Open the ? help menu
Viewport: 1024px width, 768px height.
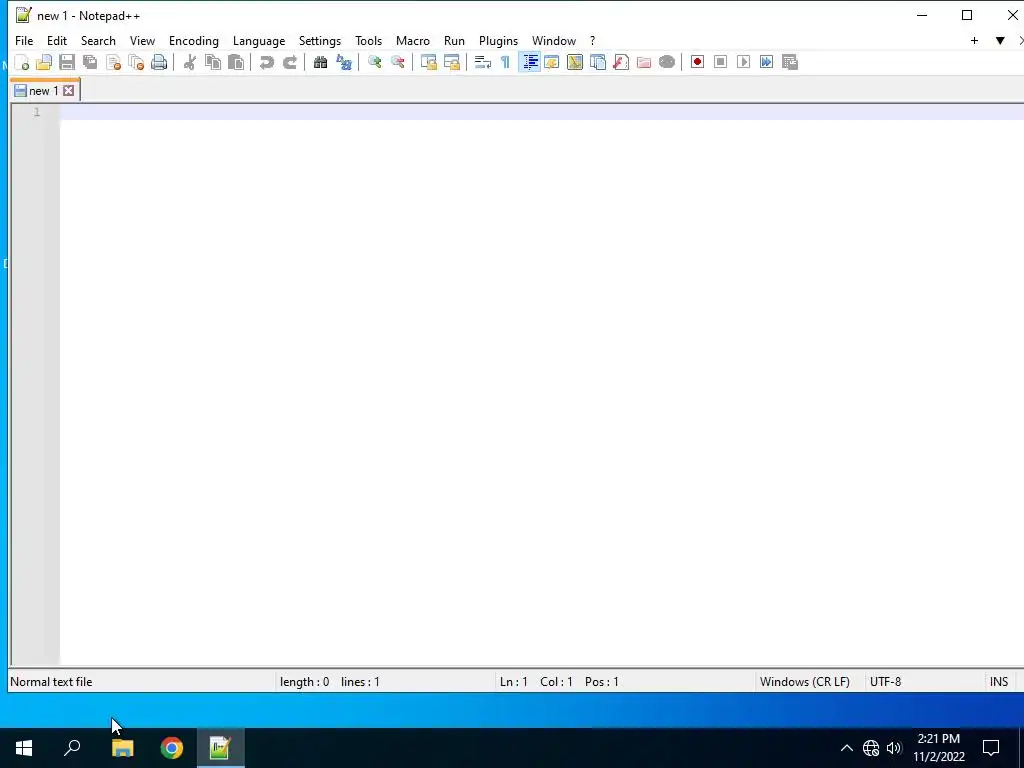click(592, 40)
